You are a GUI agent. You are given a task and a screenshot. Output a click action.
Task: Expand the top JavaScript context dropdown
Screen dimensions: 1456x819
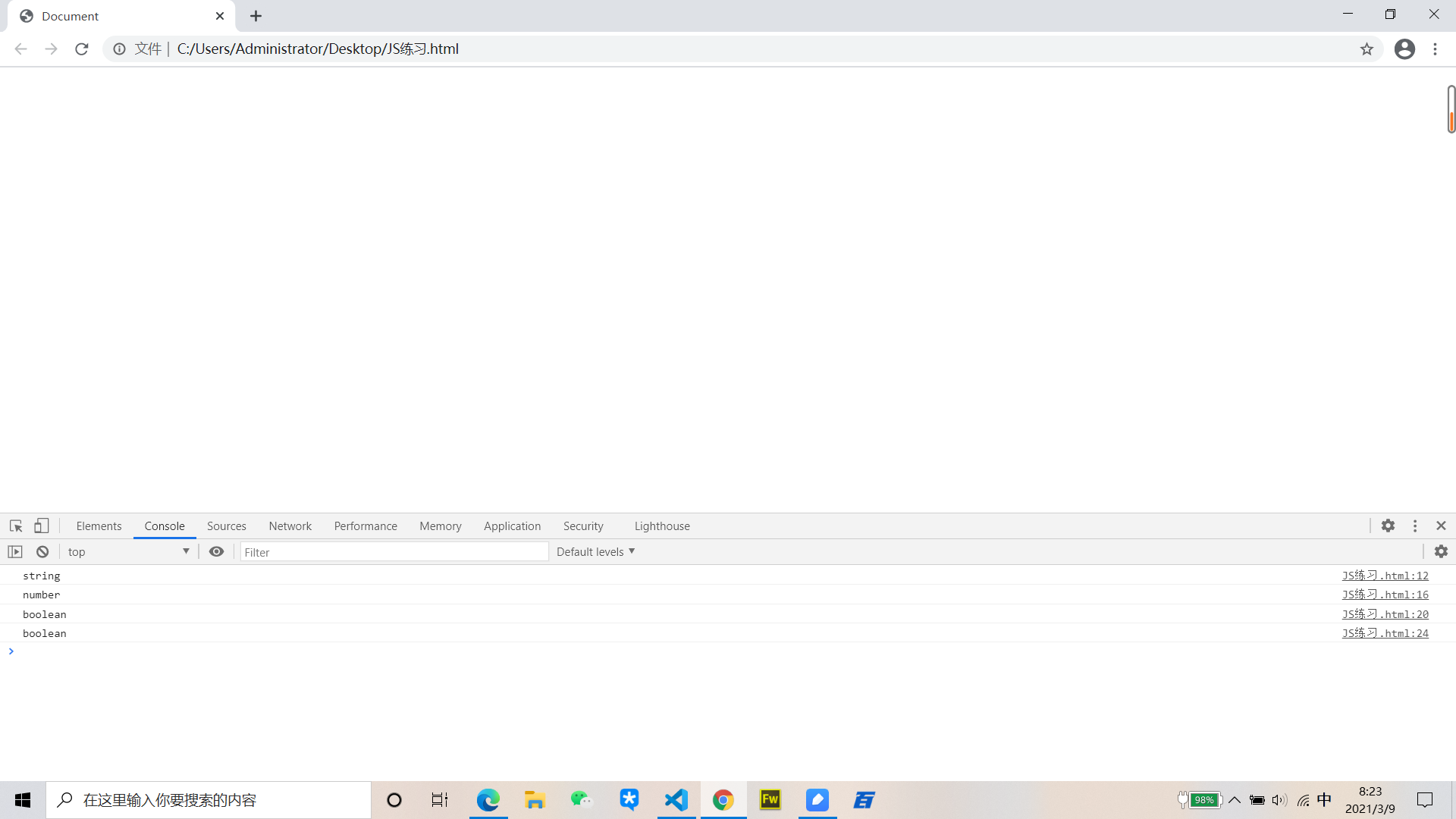click(128, 551)
